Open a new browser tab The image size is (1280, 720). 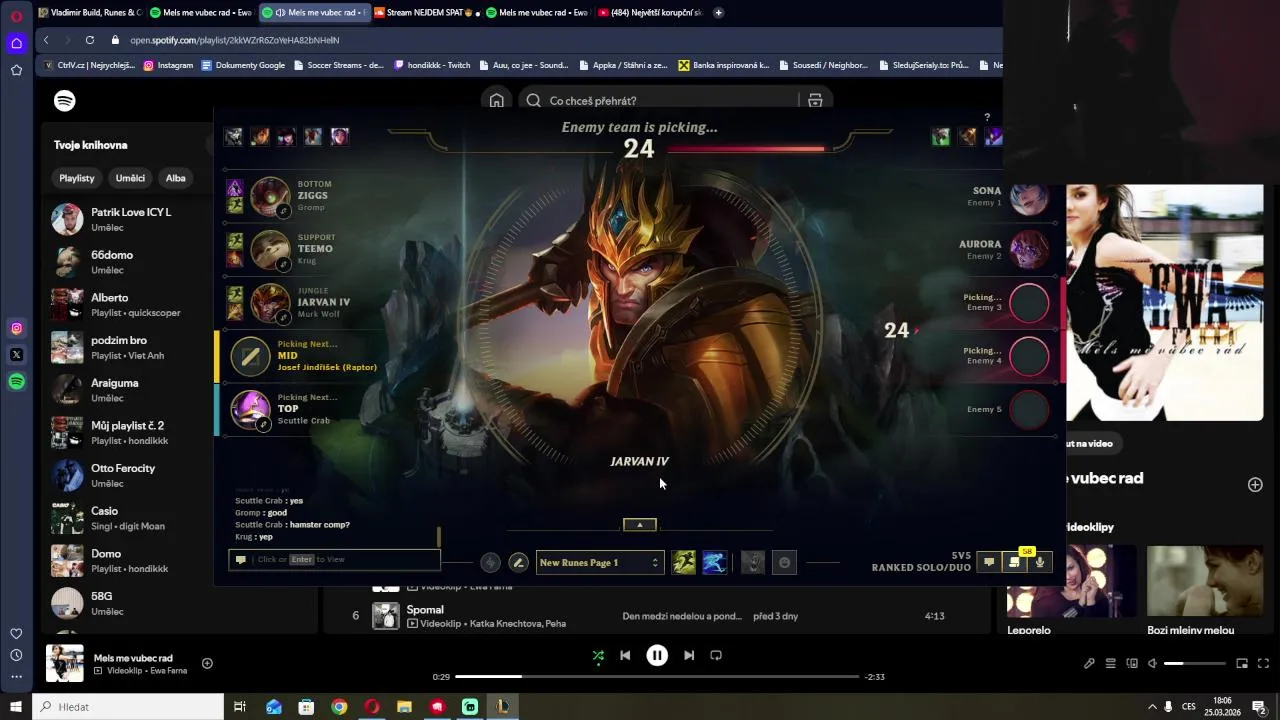point(718,12)
